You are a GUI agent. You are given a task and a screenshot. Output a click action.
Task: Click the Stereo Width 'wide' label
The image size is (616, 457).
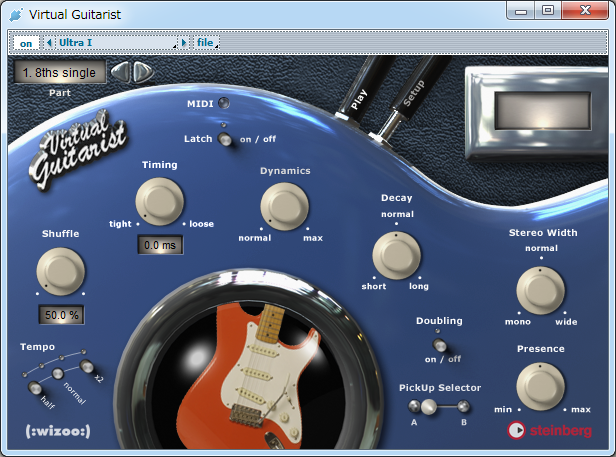click(x=566, y=321)
